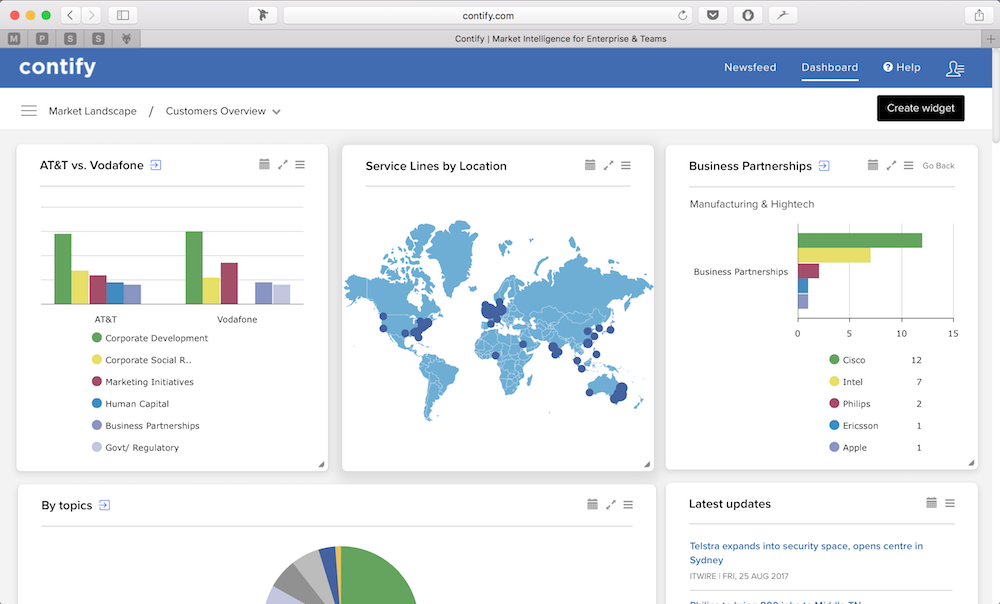Select the Dashboard tab
The width and height of the screenshot is (1000, 604).
click(x=829, y=67)
